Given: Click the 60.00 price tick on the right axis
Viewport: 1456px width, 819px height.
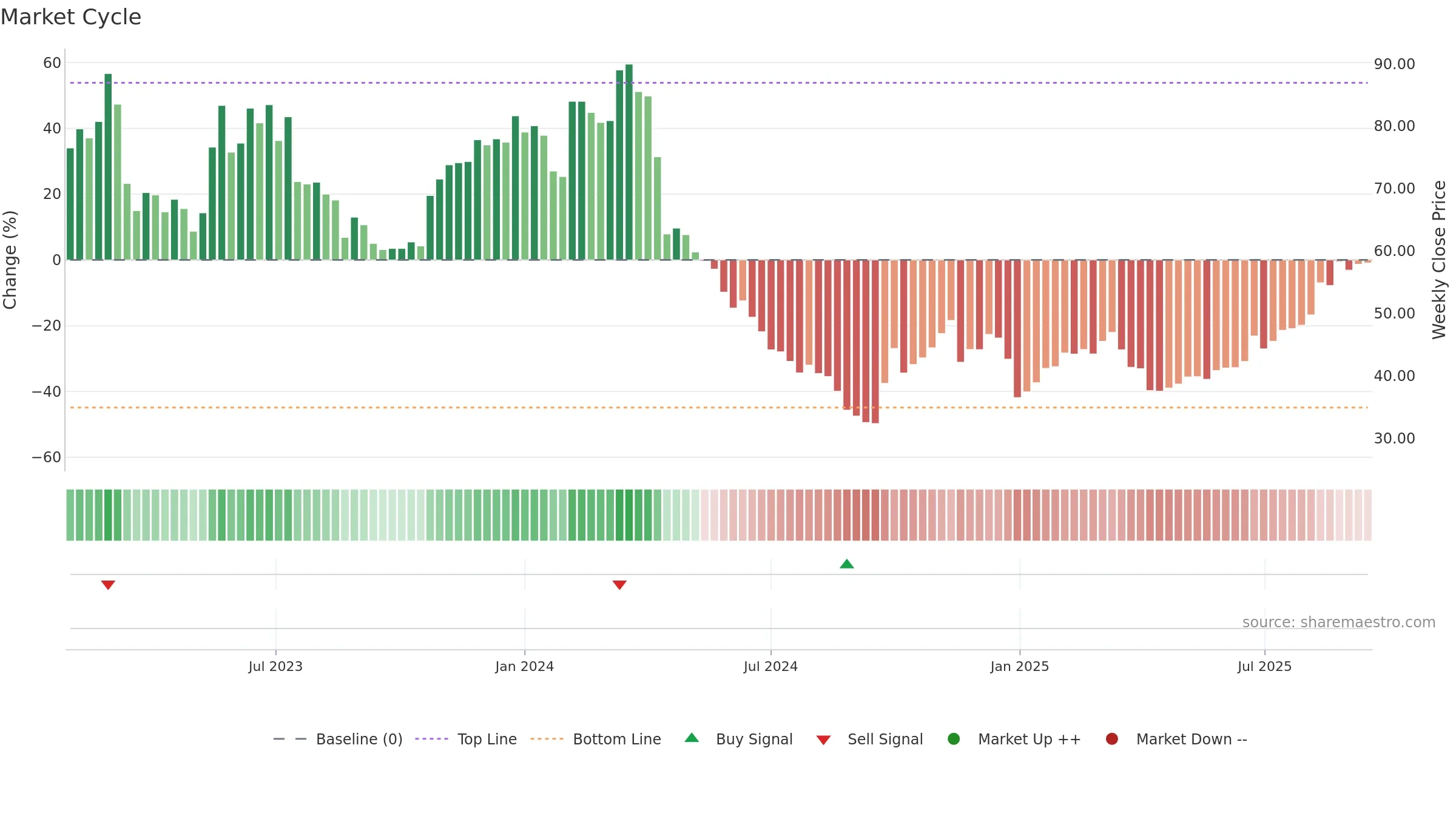Looking at the screenshot, I should (1395, 251).
